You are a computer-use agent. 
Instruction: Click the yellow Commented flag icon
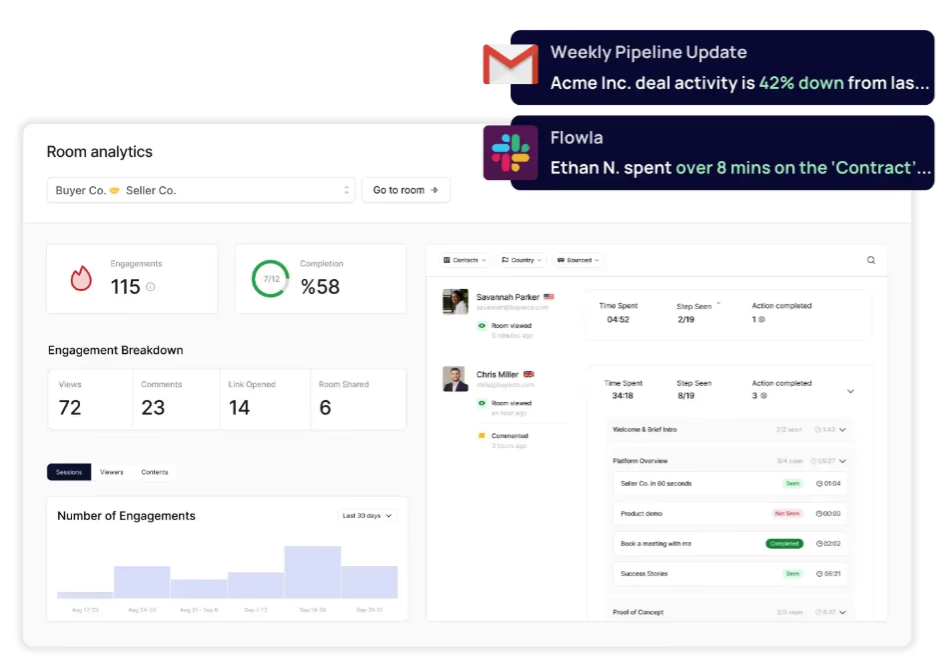[x=482, y=435]
